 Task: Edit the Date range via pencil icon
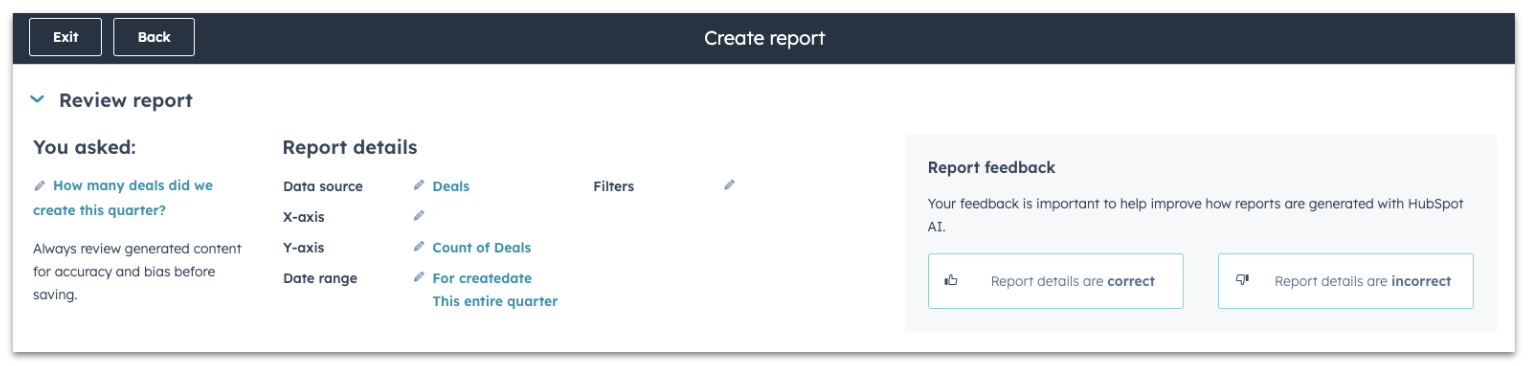pos(419,277)
